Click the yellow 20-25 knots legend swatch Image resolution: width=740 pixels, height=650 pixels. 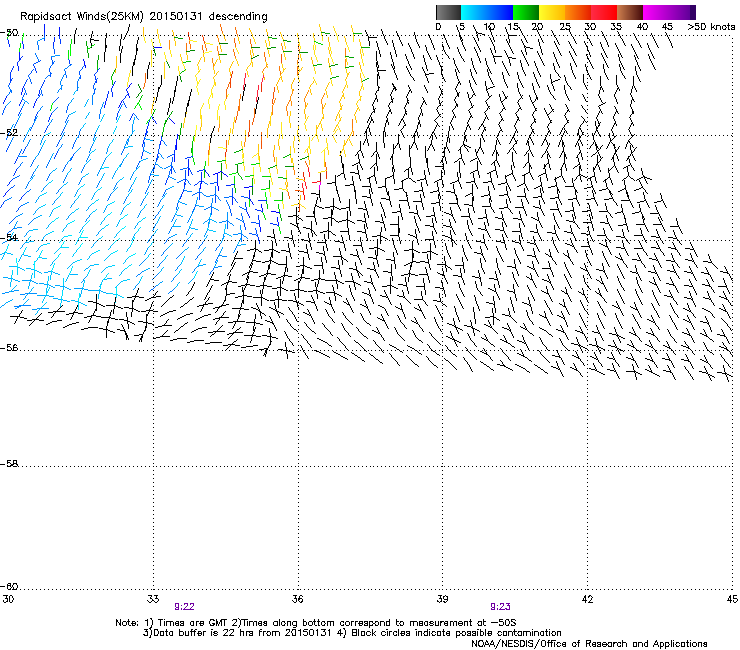point(552,12)
